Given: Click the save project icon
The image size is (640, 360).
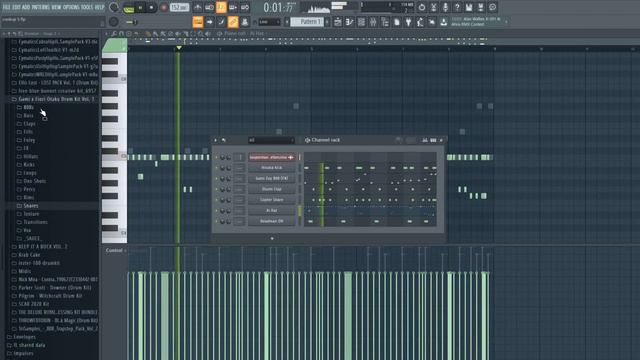Looking at the screenshot, I should tap(469, 7).
